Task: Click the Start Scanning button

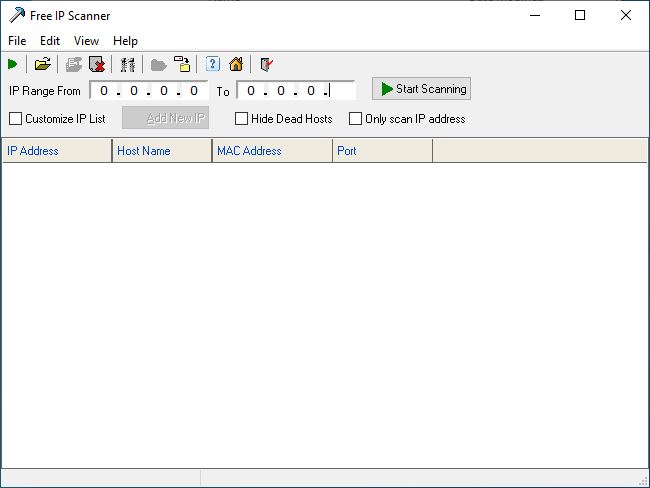Action: point(421,89)
